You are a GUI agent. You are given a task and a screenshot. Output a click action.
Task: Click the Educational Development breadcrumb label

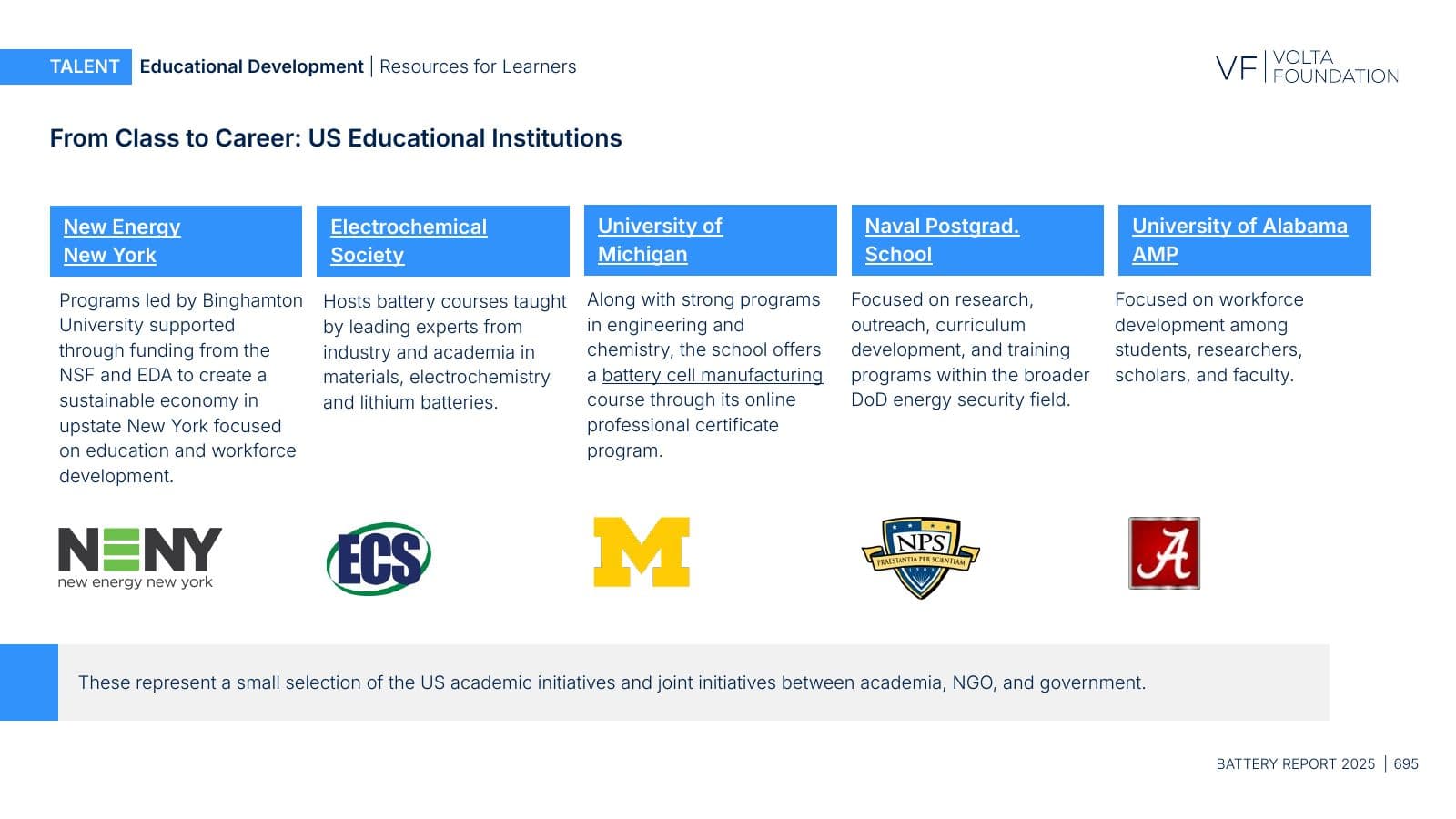[251, 66]
